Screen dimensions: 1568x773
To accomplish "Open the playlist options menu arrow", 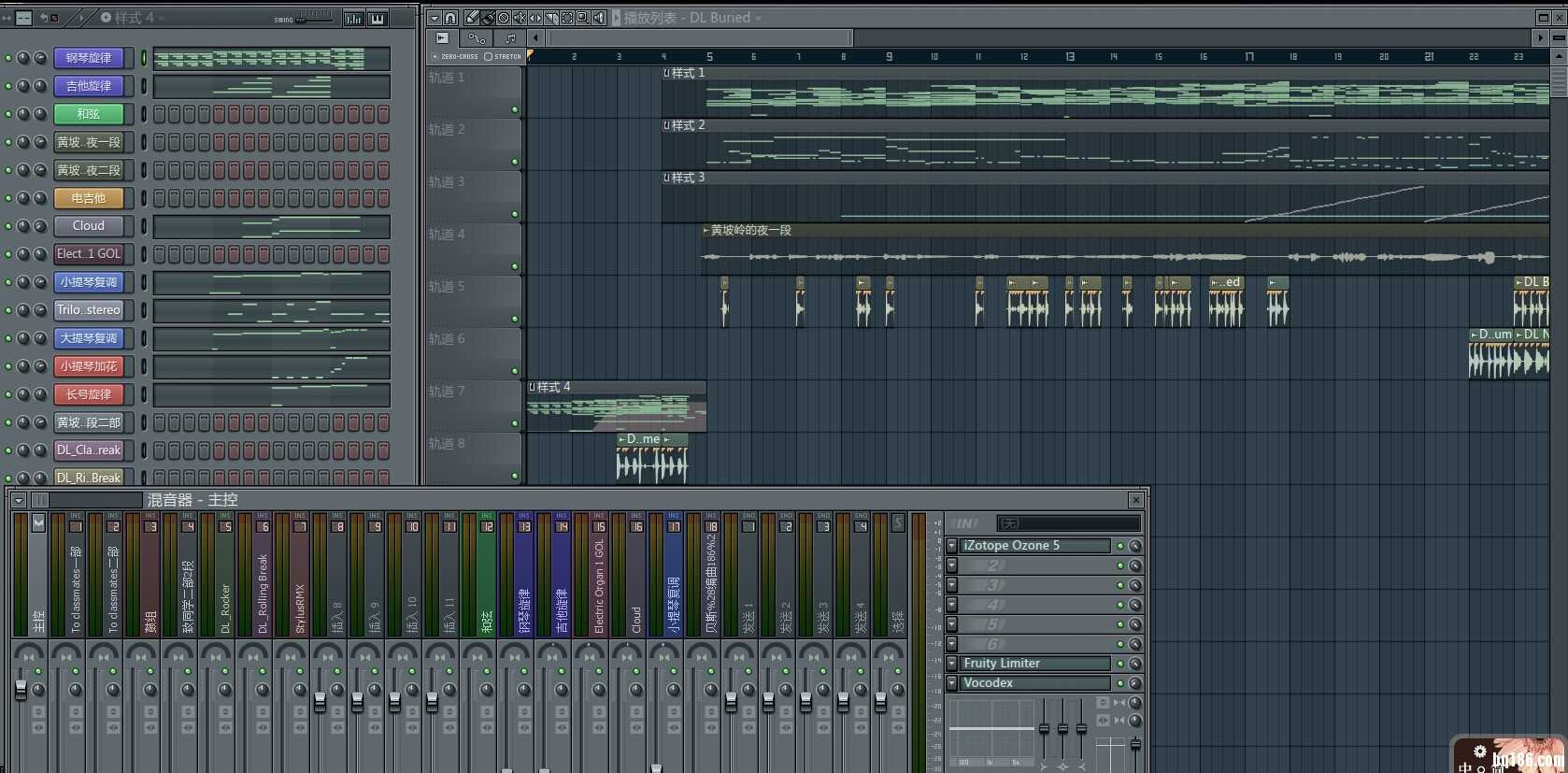I will click(x=435, y=18).
